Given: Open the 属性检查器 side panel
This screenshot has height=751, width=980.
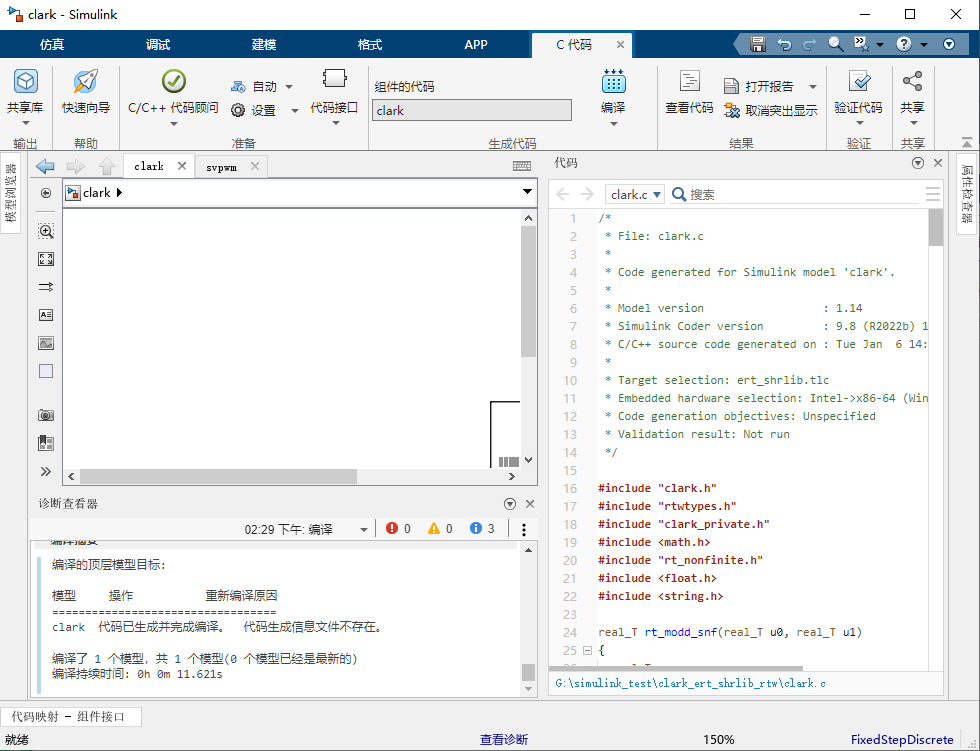Looking at the screenshot, I should (x=967, y=193).
